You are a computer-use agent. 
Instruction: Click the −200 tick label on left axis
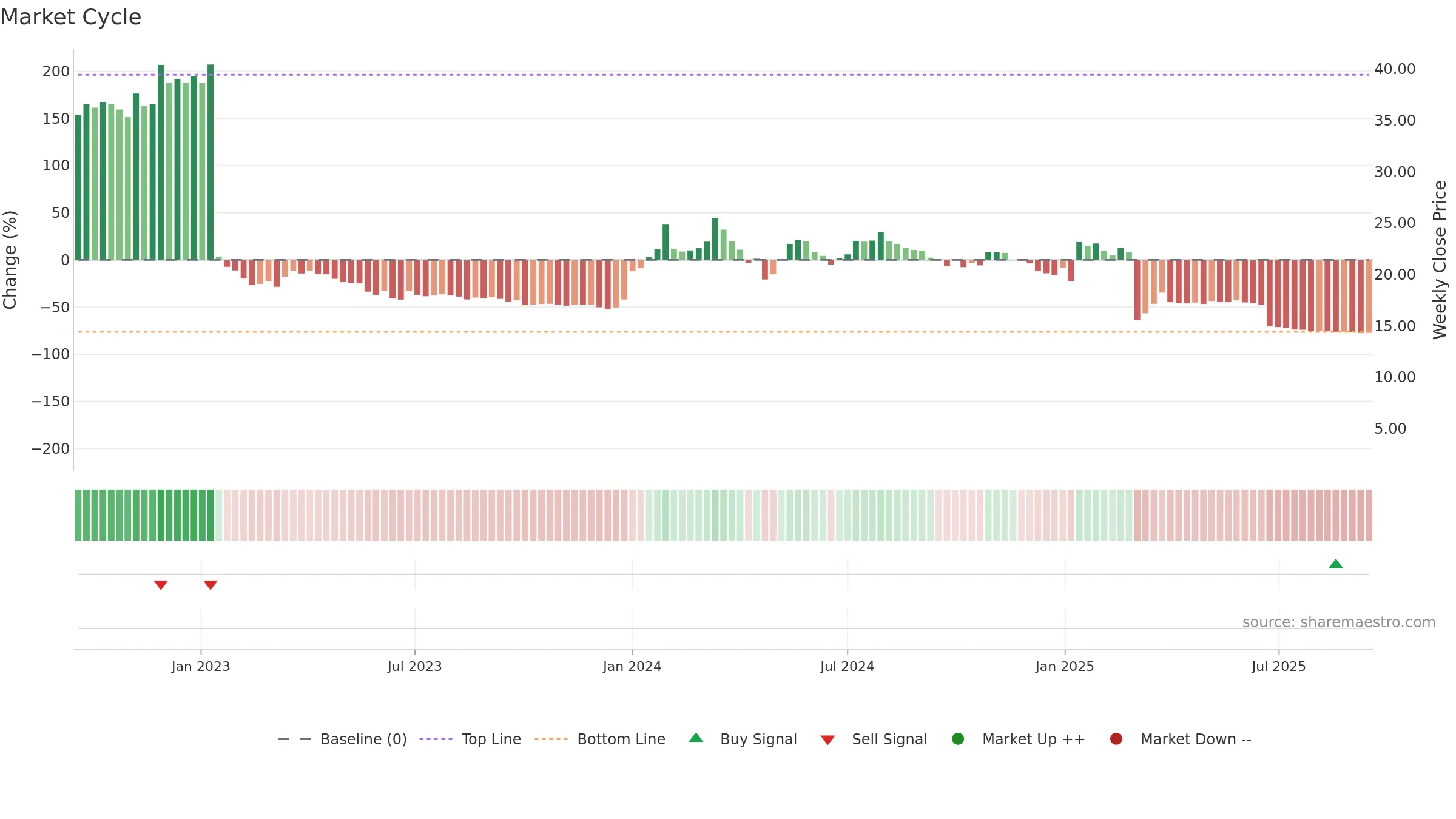pyautogui.click(x=50, y=448)
